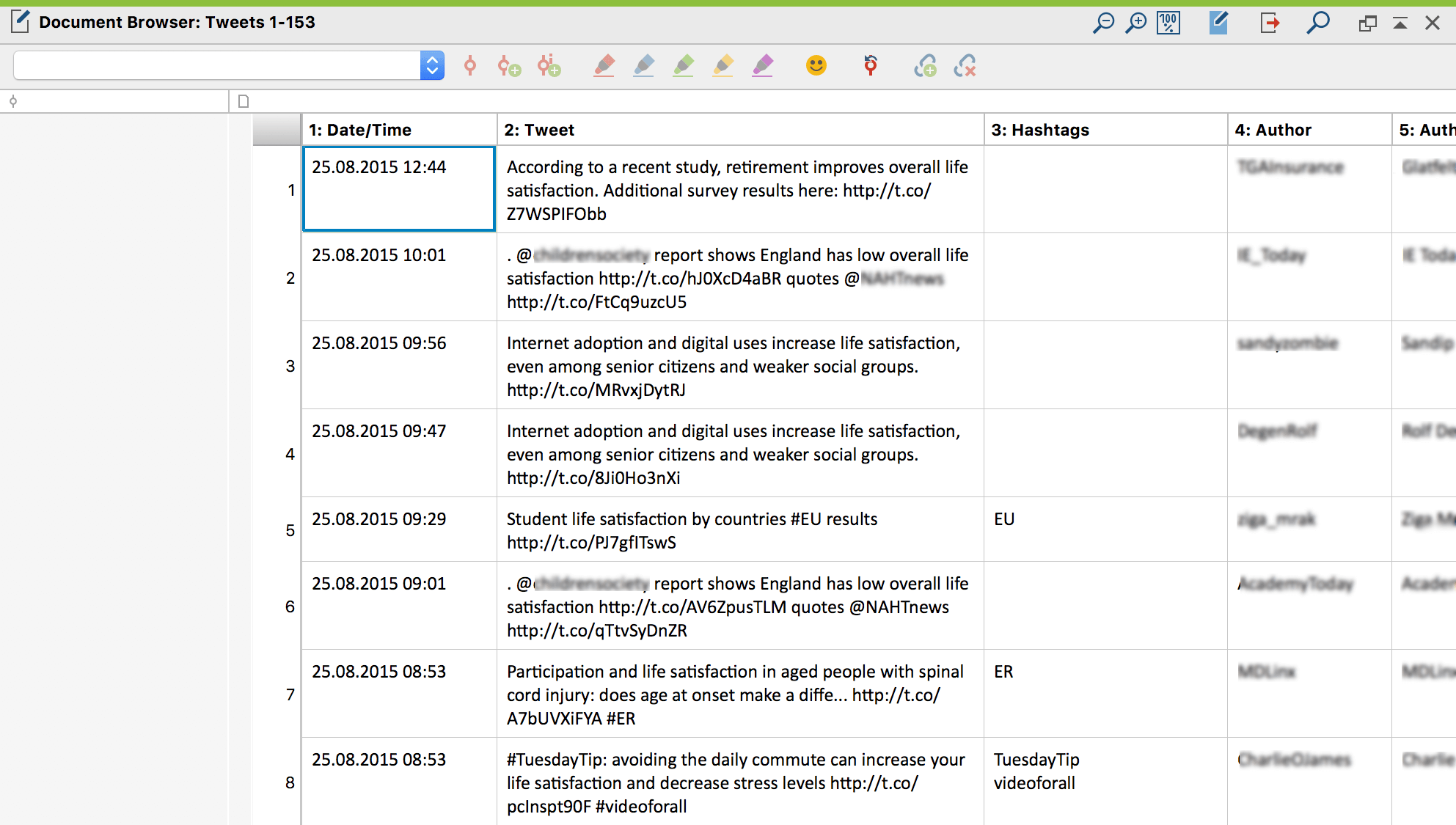Click the zoom out magnifier icon

(1103, 23)
